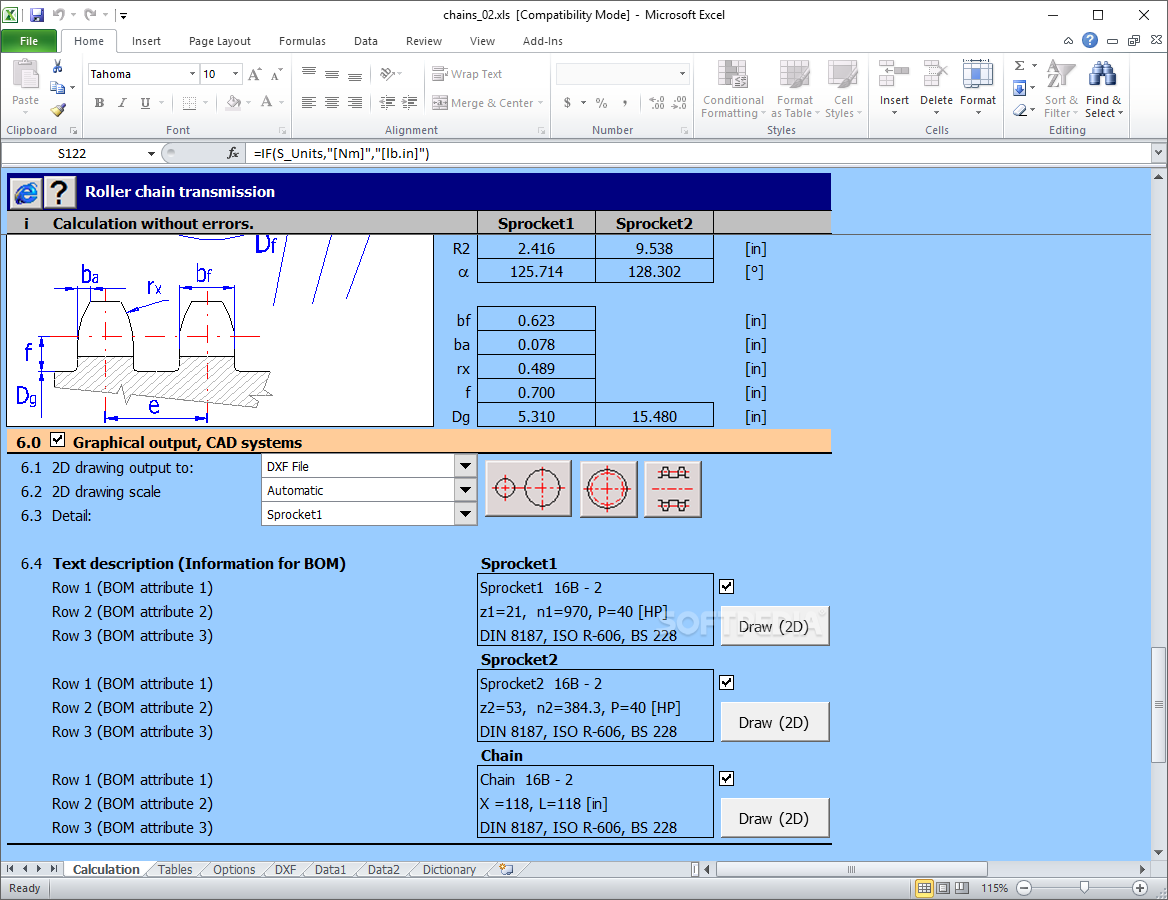Click Draw (2D) button for Chain
The image size is (1168, 900).
click(774, 819)
